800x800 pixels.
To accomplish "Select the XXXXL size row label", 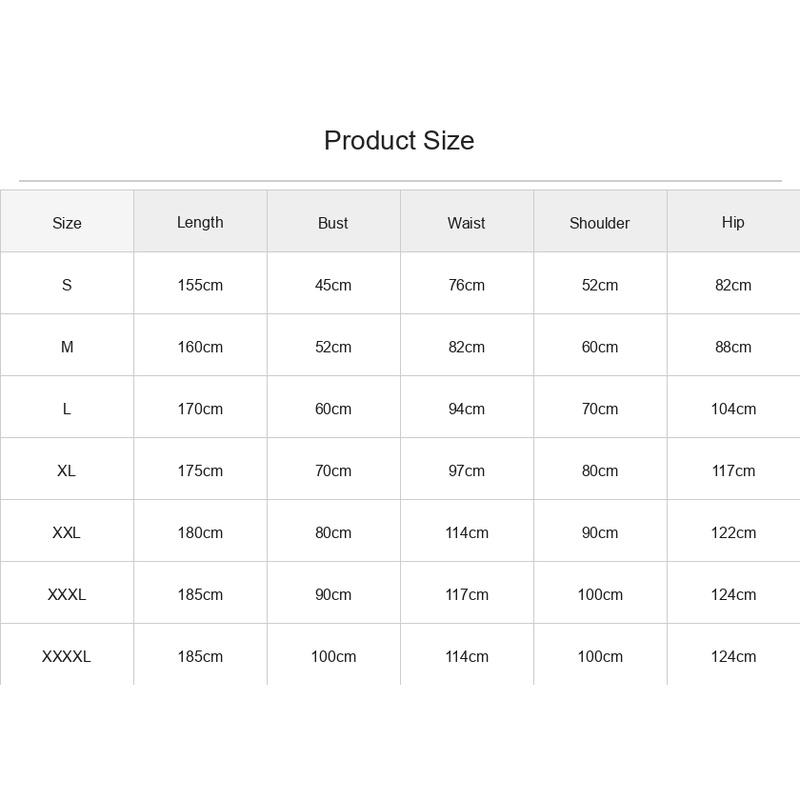I will click(x=67, y=656).
